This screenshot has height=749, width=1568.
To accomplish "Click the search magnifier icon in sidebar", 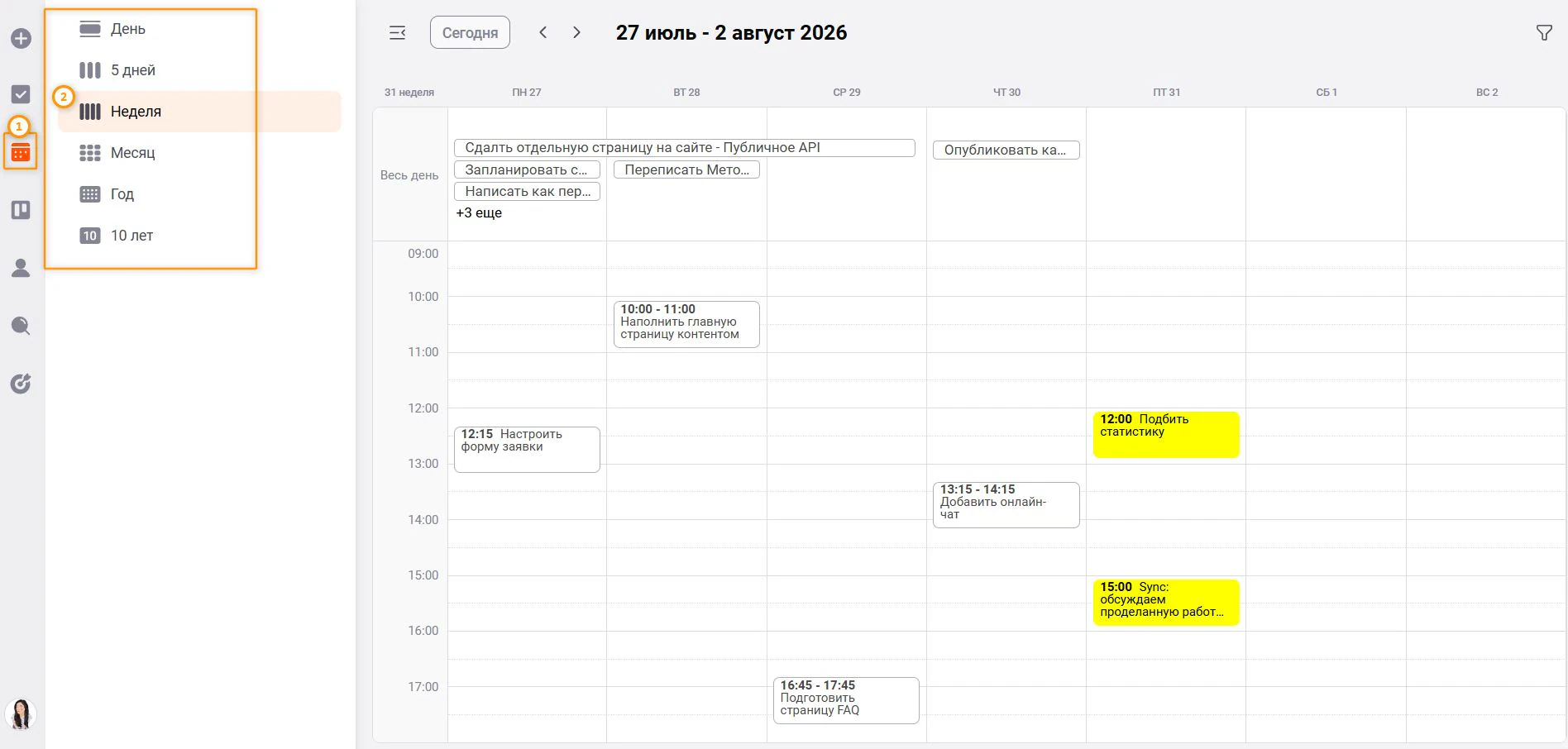I will click(21, 326).
